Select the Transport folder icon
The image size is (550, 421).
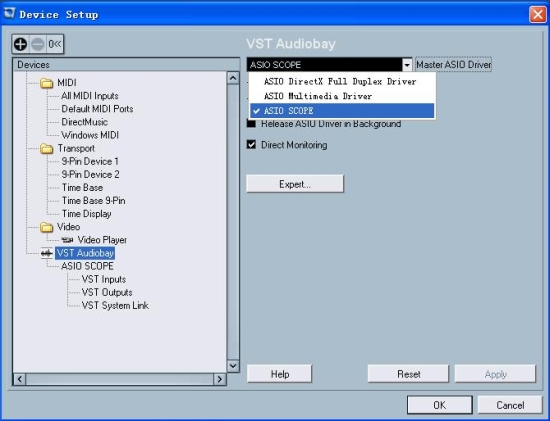[46, 149]
